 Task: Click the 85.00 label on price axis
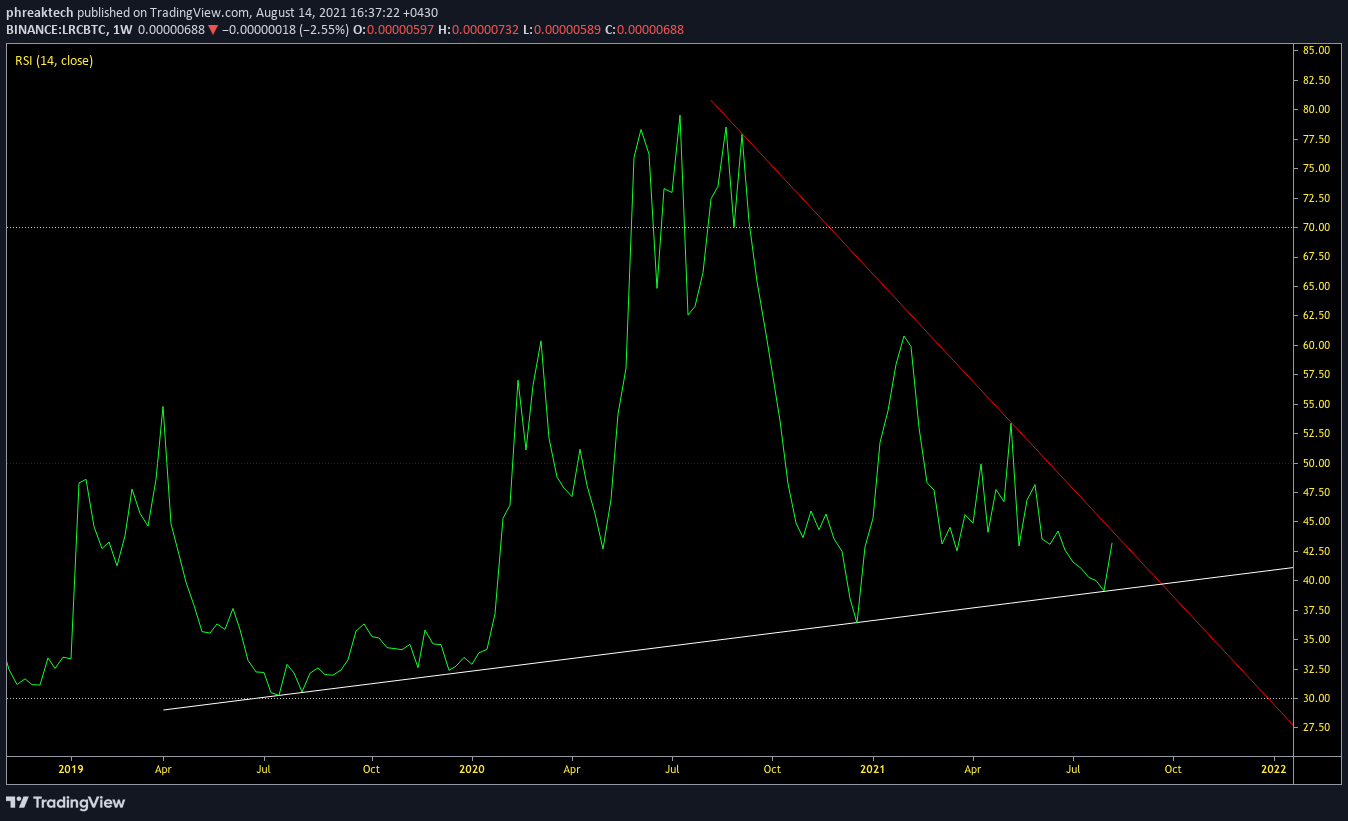[x=1315, y=50]
